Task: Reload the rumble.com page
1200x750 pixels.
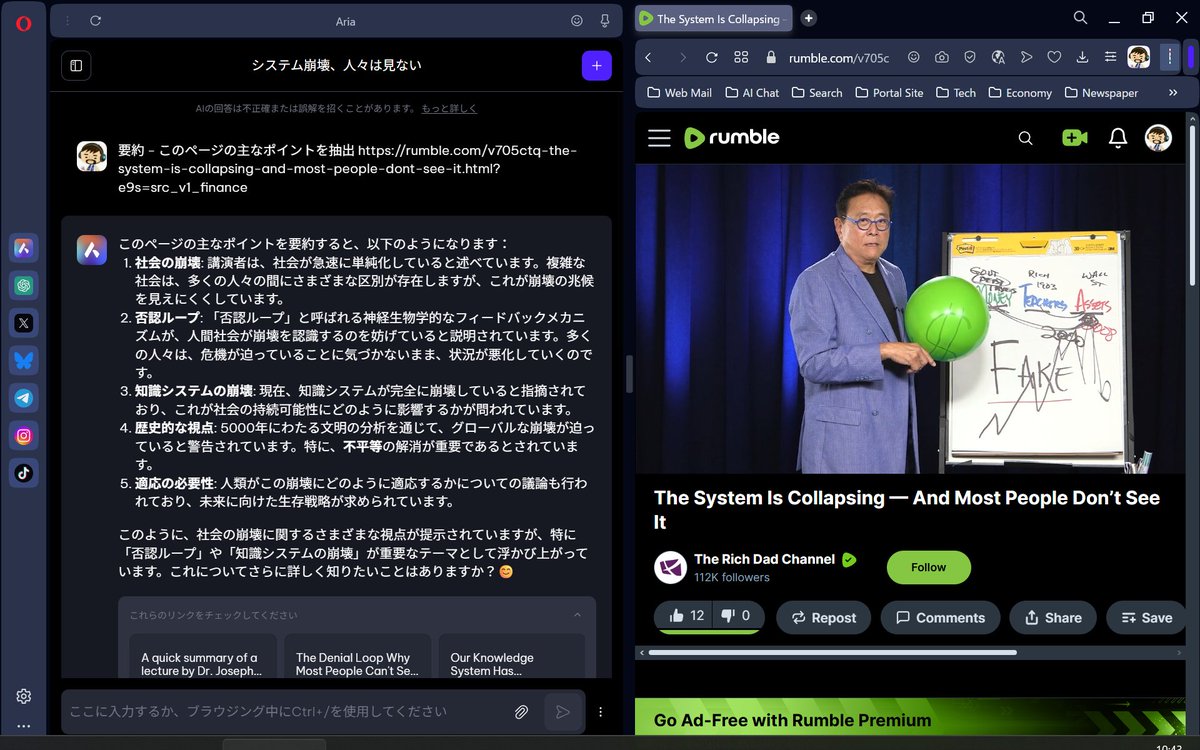Action: point(712,57)
